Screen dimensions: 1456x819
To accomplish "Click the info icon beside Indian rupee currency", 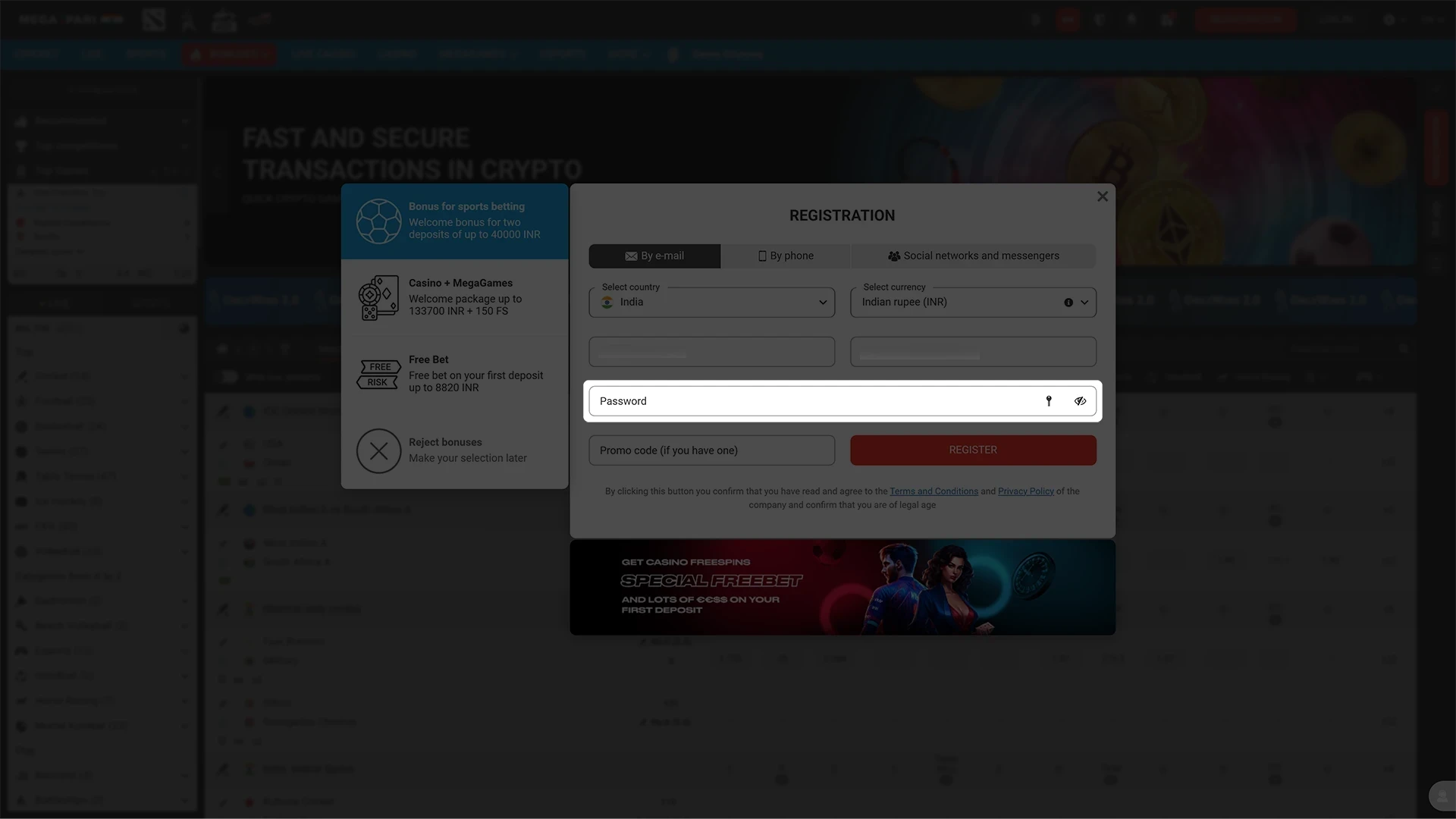I will coord(1068,302).
